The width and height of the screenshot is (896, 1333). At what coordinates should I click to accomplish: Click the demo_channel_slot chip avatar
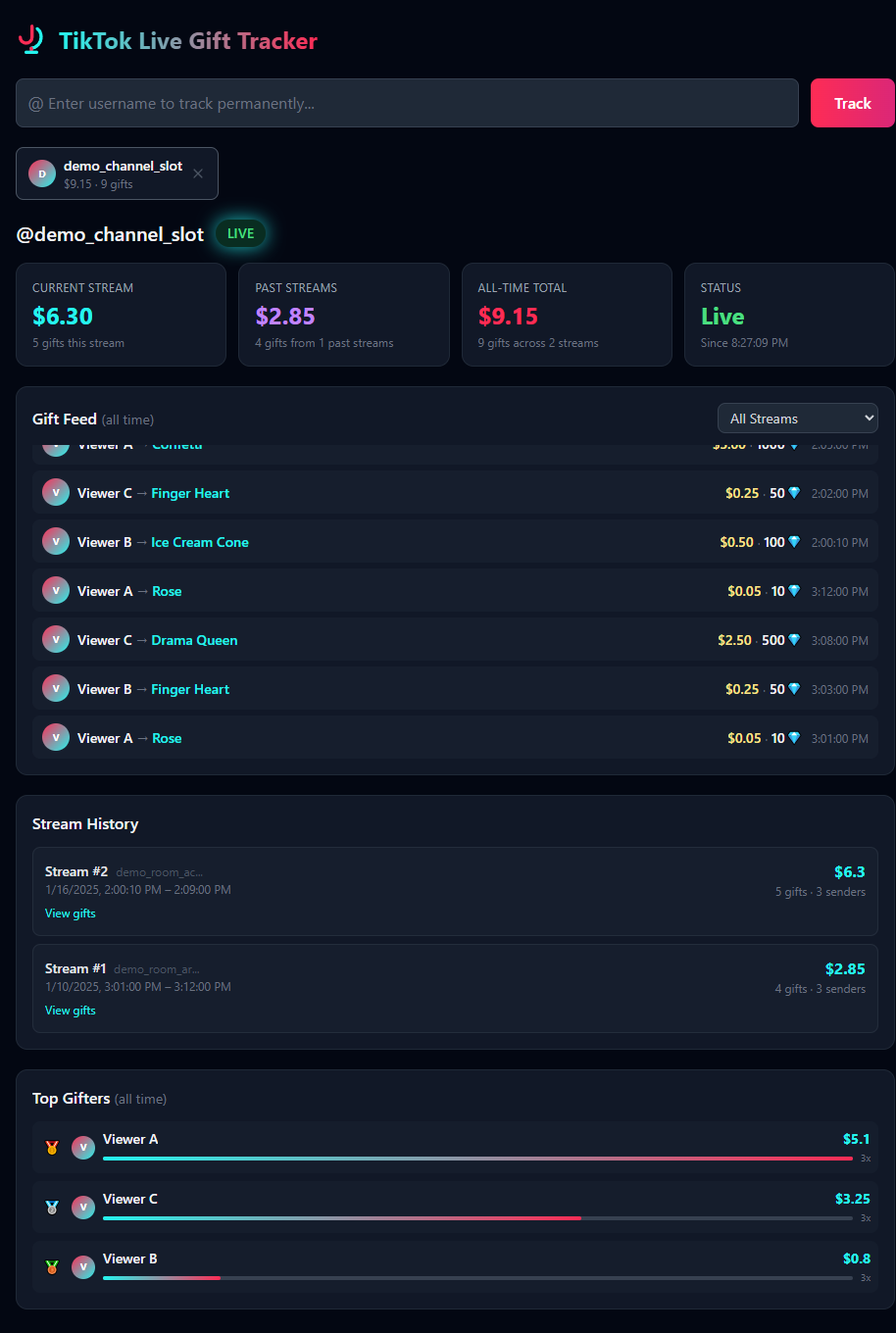pos(42,173)
